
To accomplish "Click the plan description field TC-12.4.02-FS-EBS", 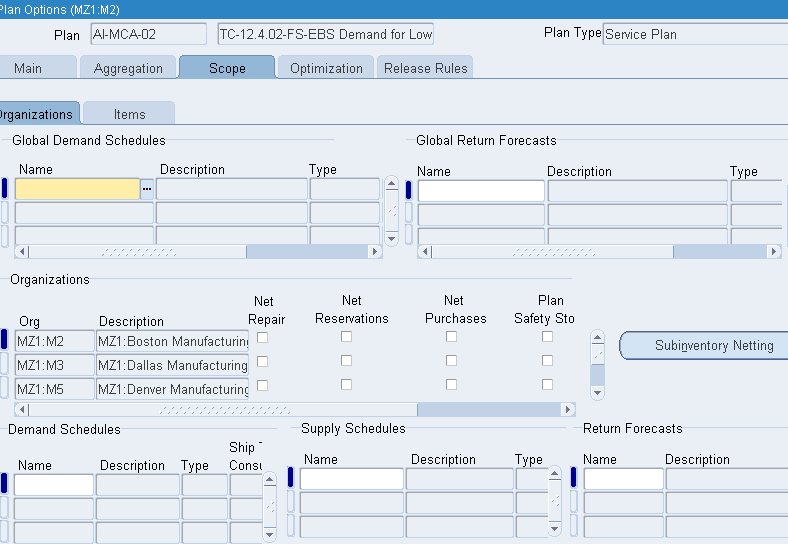I will coord(326,34).
